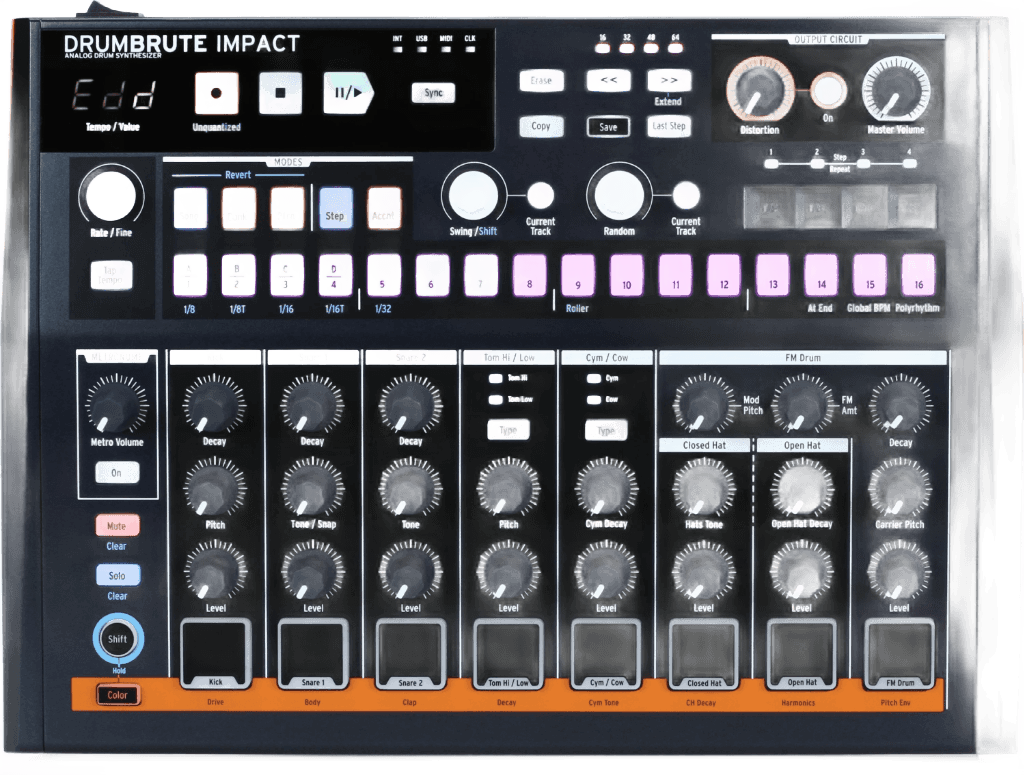Click the Rate / Fine knob

tap(110, 195)
